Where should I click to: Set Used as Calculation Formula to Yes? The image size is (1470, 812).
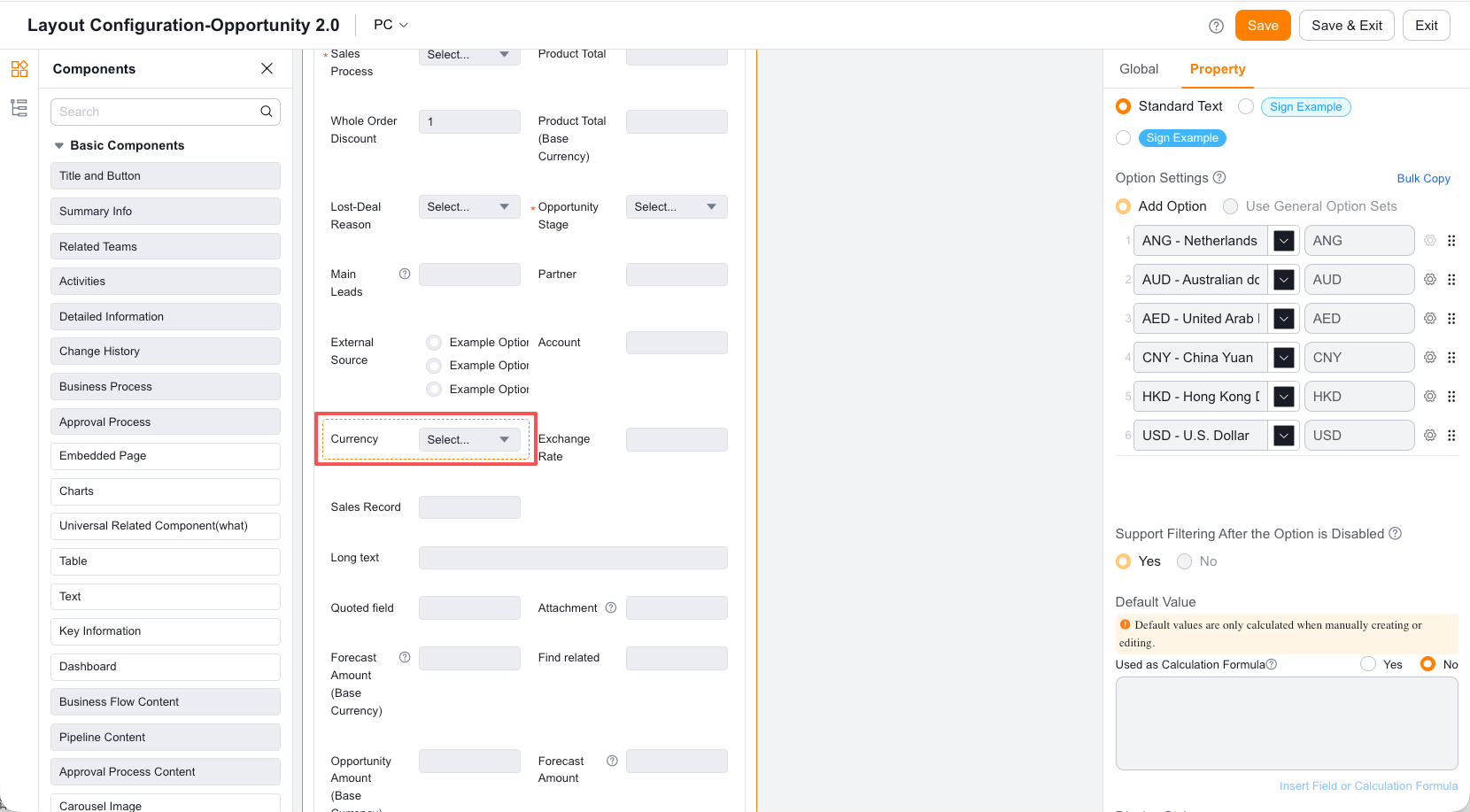(1368, 664)
